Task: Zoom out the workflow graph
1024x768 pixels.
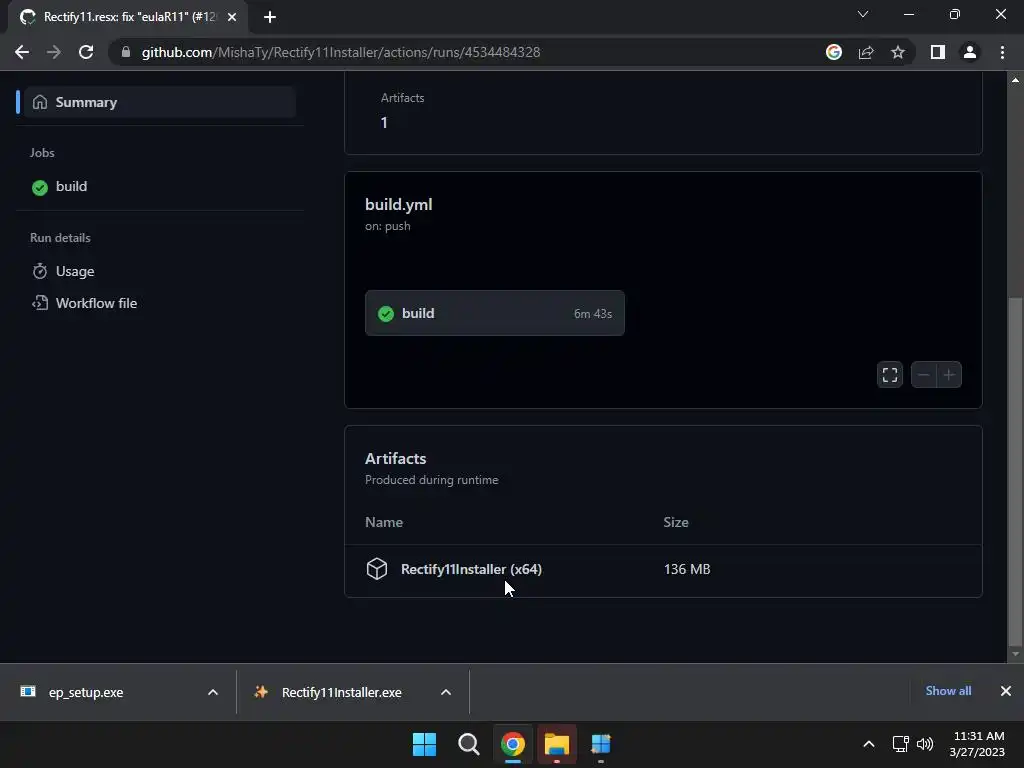Action: (923, 375)
